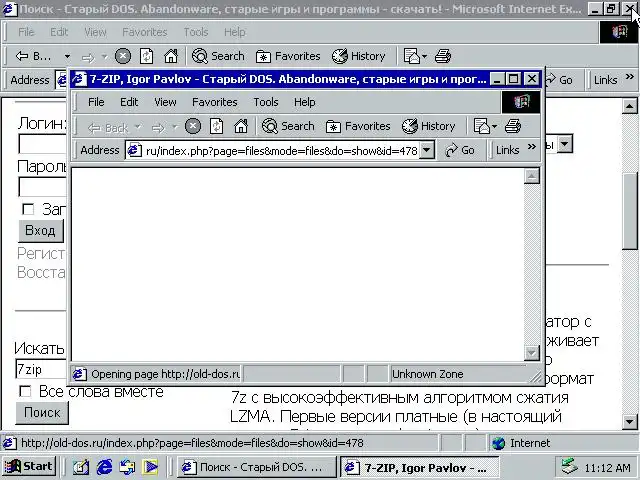Click Print icon in background Поиск window
The image size is (640, 480).
click(x=443, y=56)
